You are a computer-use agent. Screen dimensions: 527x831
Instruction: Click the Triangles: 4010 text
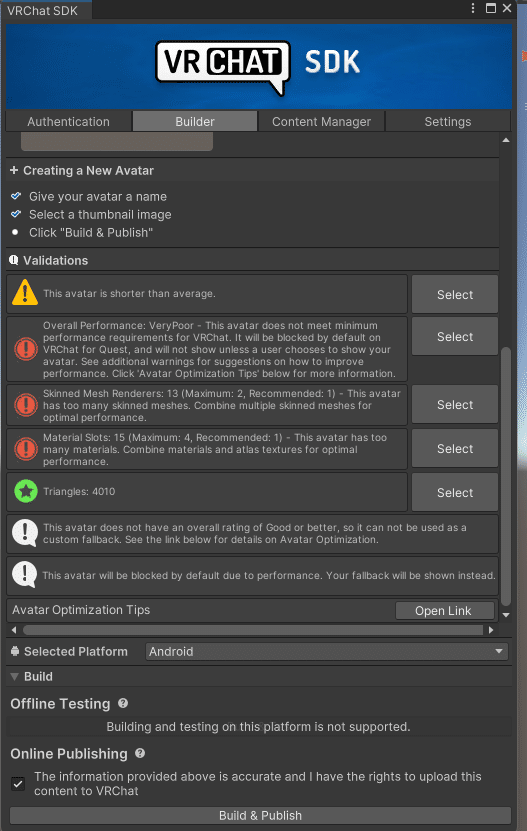pyautogui.click(x=79, y=491)
